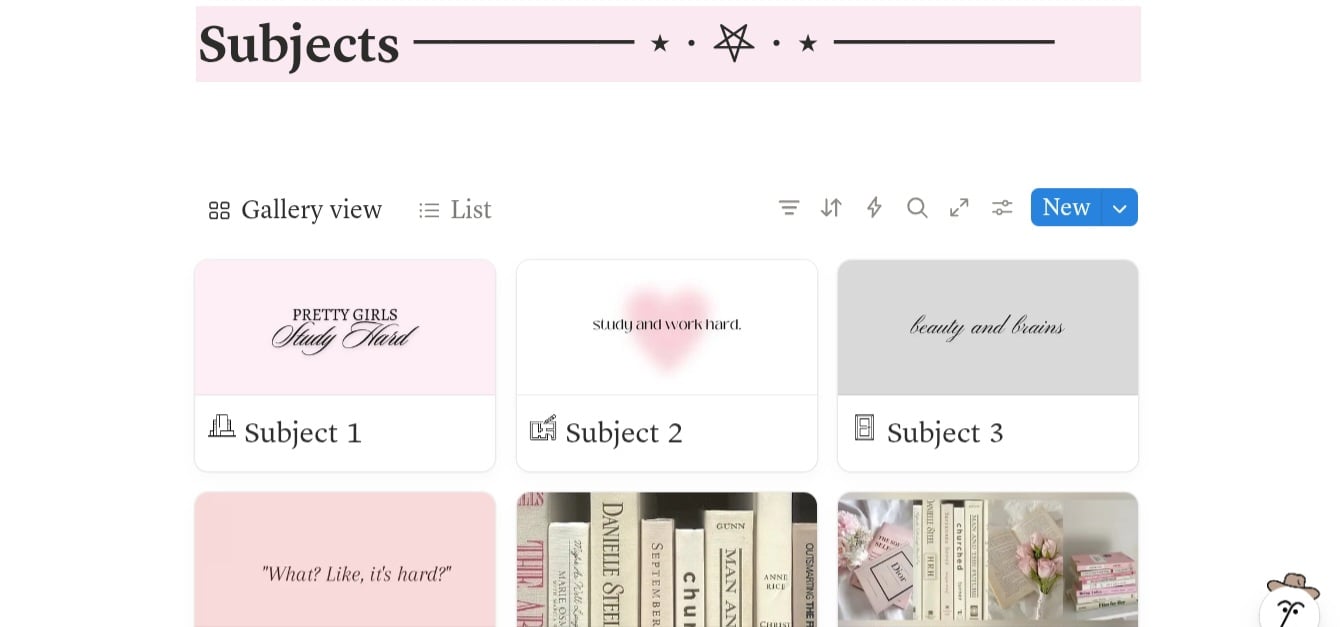Select the 'beauty and brains' cover image
The image size is (1340, 627).
click(x=988, y=327)
